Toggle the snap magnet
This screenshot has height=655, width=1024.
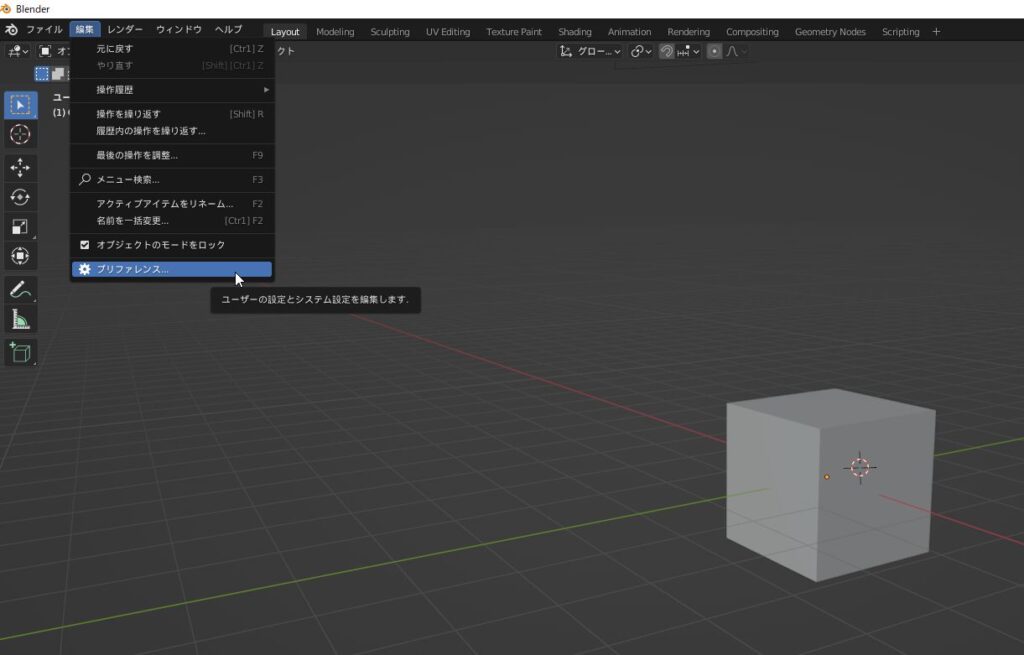pyautogui.click(x=666, y=51)
